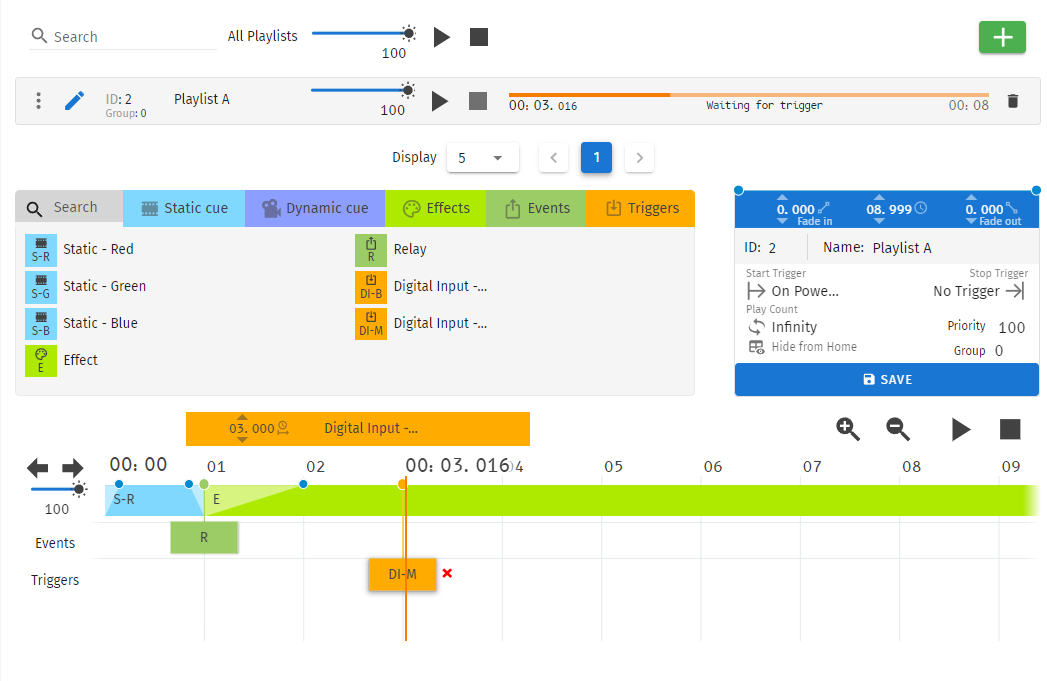Zoom in on the timeline
This screenshot has height=681, width=1047.
[x=848, y=429]
